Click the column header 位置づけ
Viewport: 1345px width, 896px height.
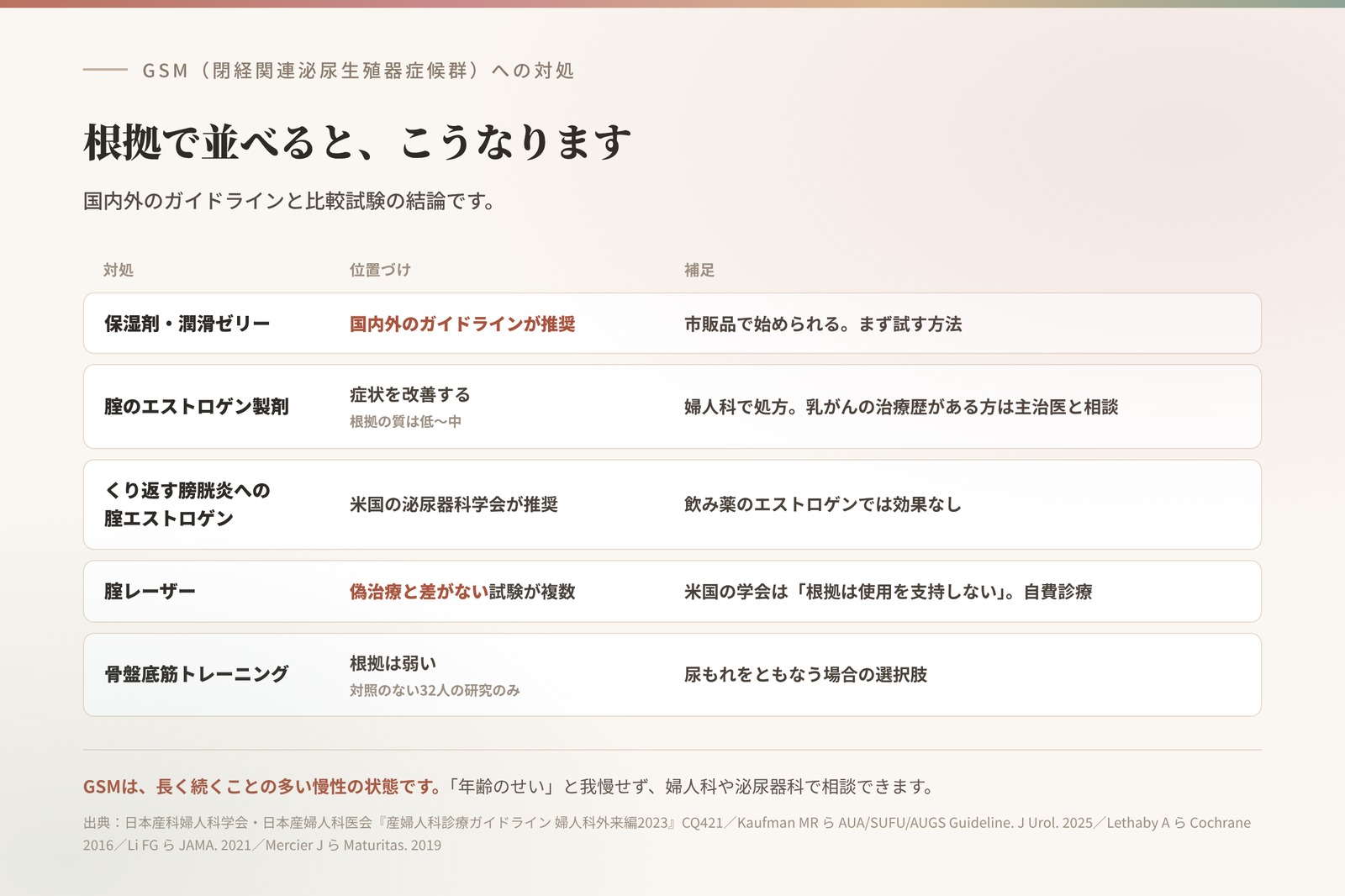coord(380,270)
